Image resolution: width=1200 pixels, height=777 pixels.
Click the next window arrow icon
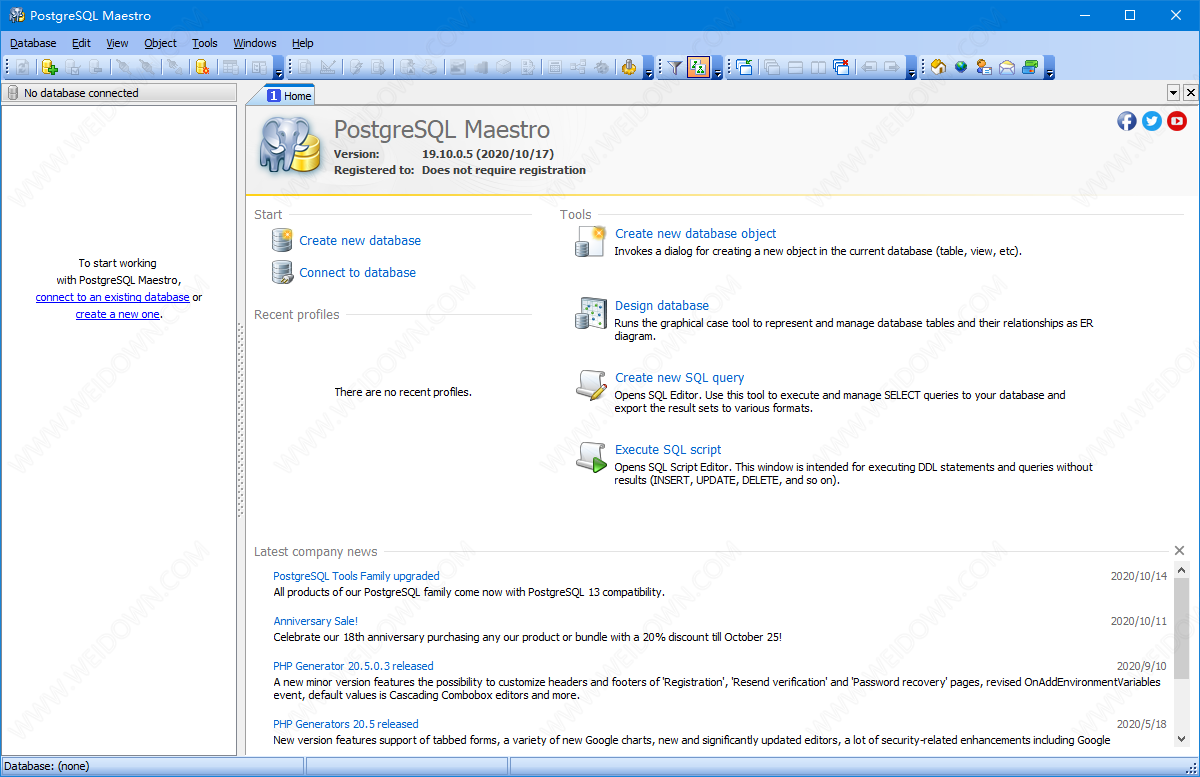coord(891,67)
